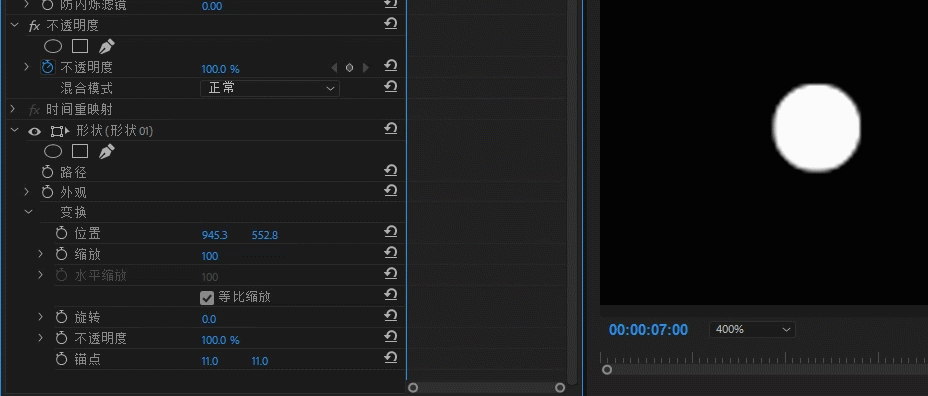Image resolution: width=928 pixels, height=396 pixels.
Task: Reset the 等比缩放 parameter
Action: (391, 295)
